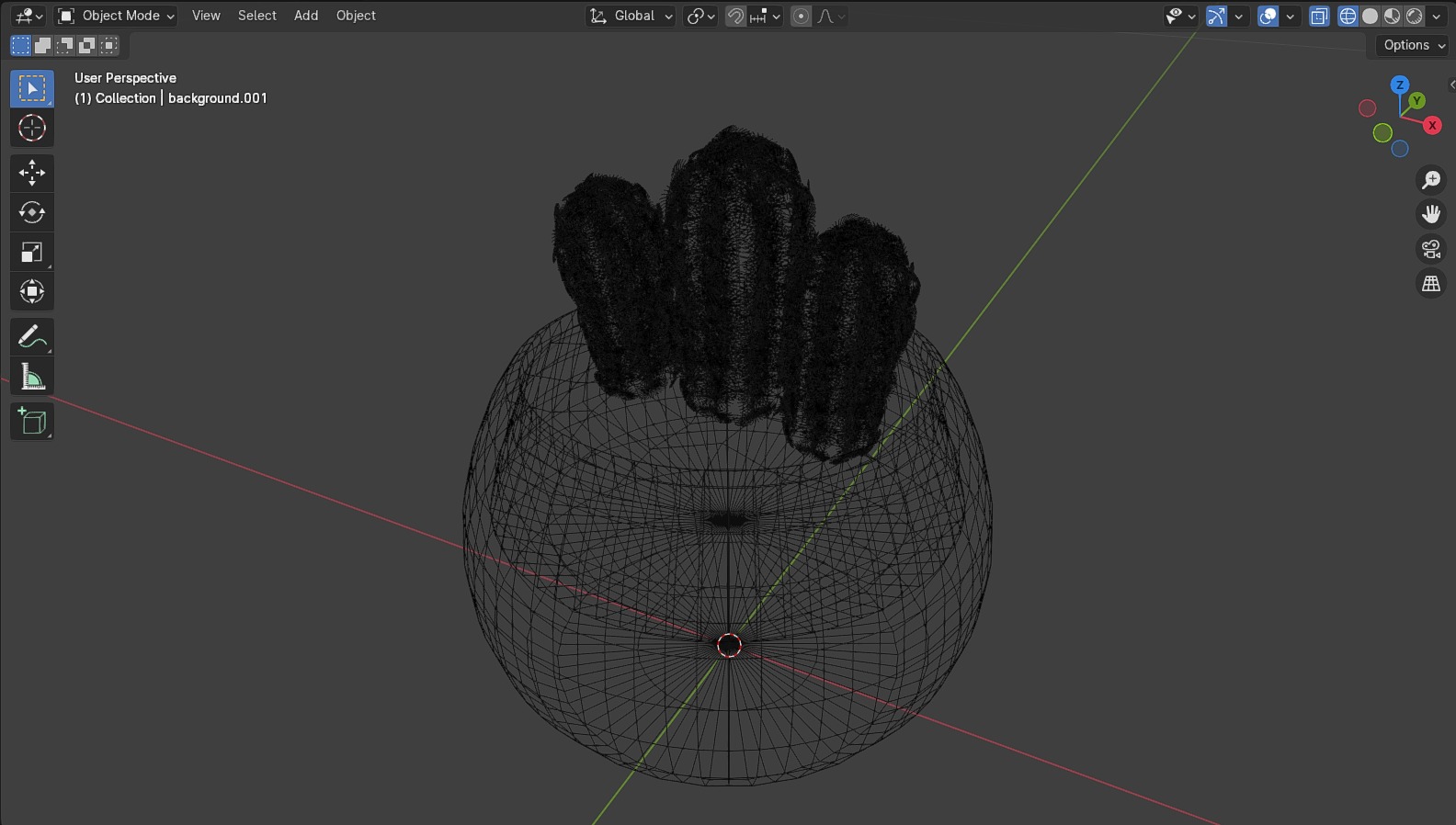Open gizmo options dropdown arrow

(1239, 16)
